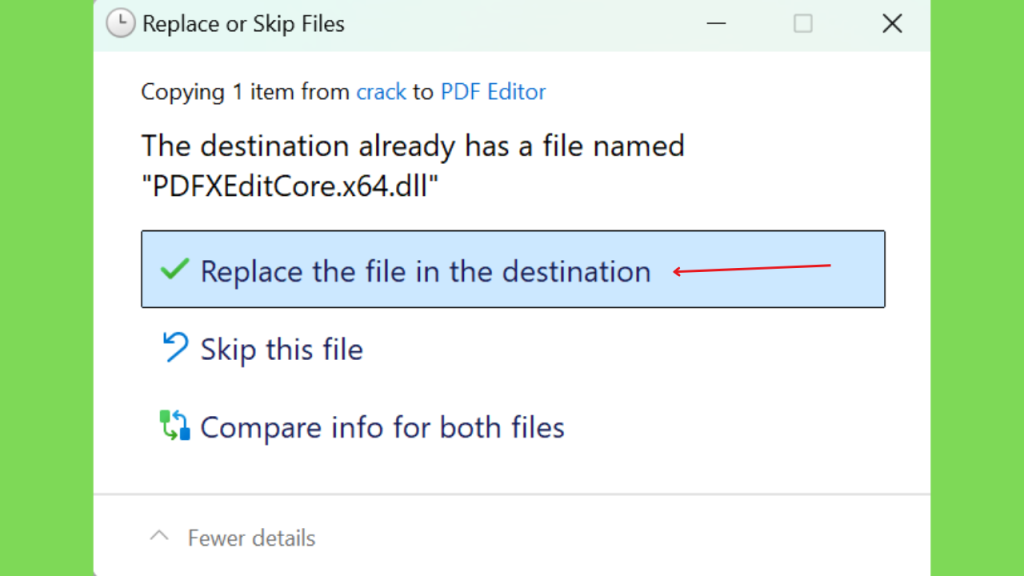Click the green checkmark icon beside Replace

pos(174,269)
